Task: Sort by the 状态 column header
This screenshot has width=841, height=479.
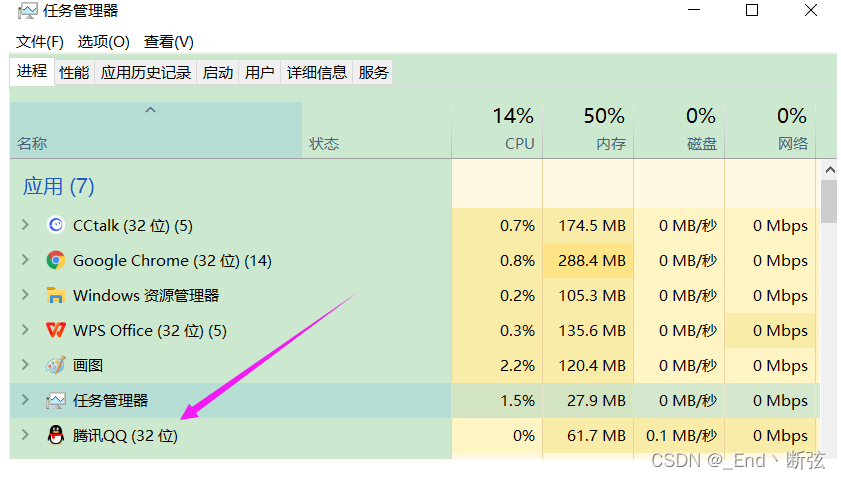Action: pos(377,130)
